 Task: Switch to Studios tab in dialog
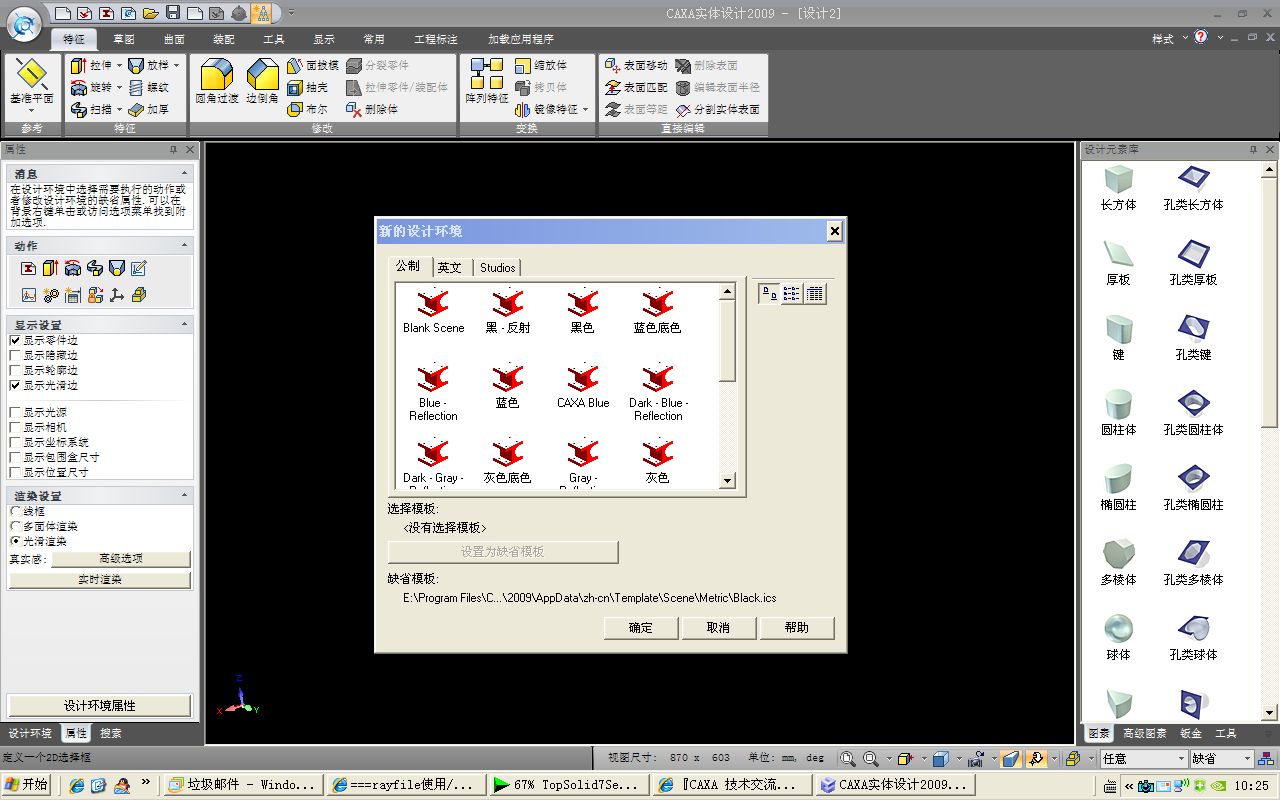click(x=497, y=267)
